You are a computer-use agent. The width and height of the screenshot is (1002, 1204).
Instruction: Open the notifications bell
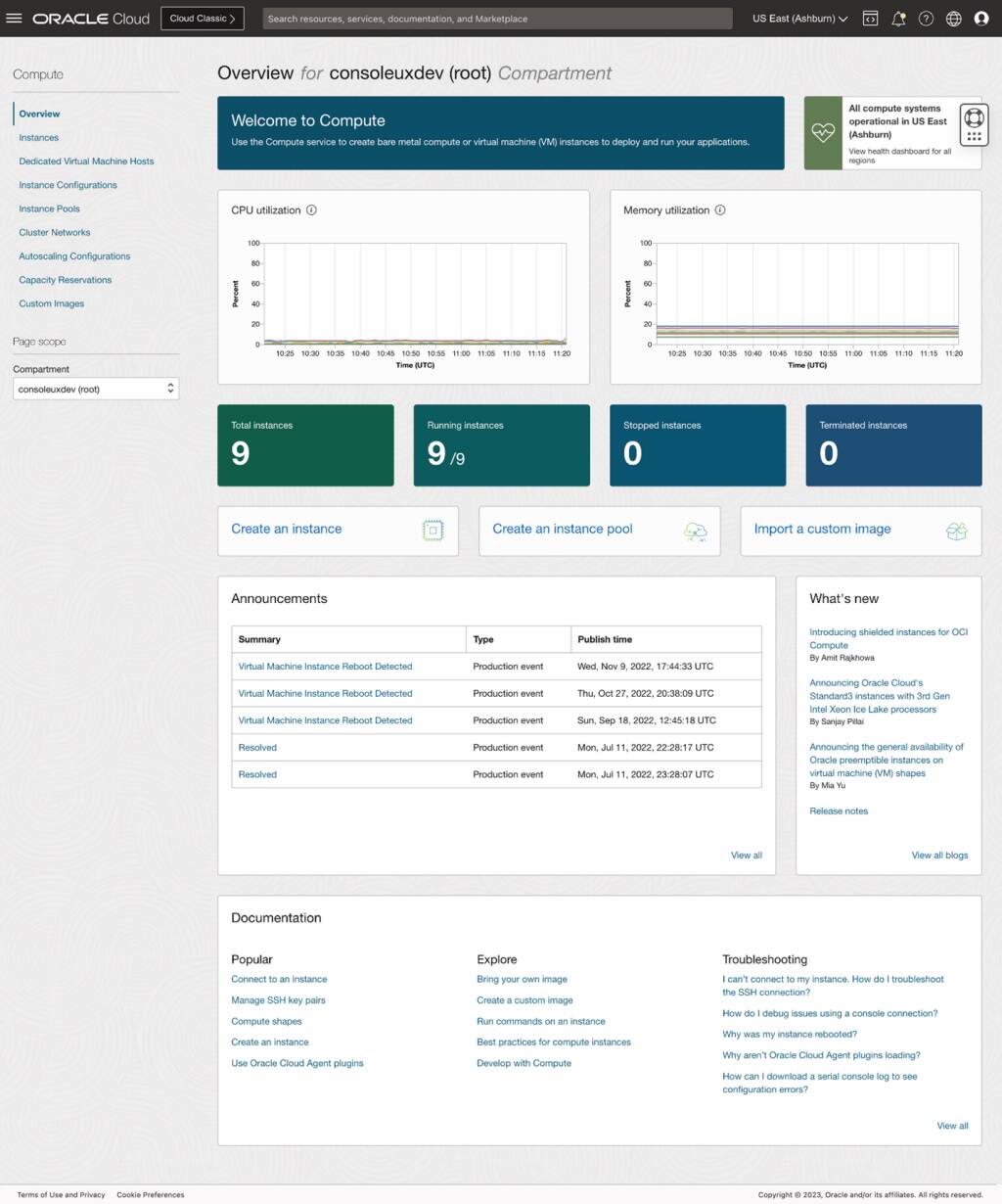(x=897, y=18)
